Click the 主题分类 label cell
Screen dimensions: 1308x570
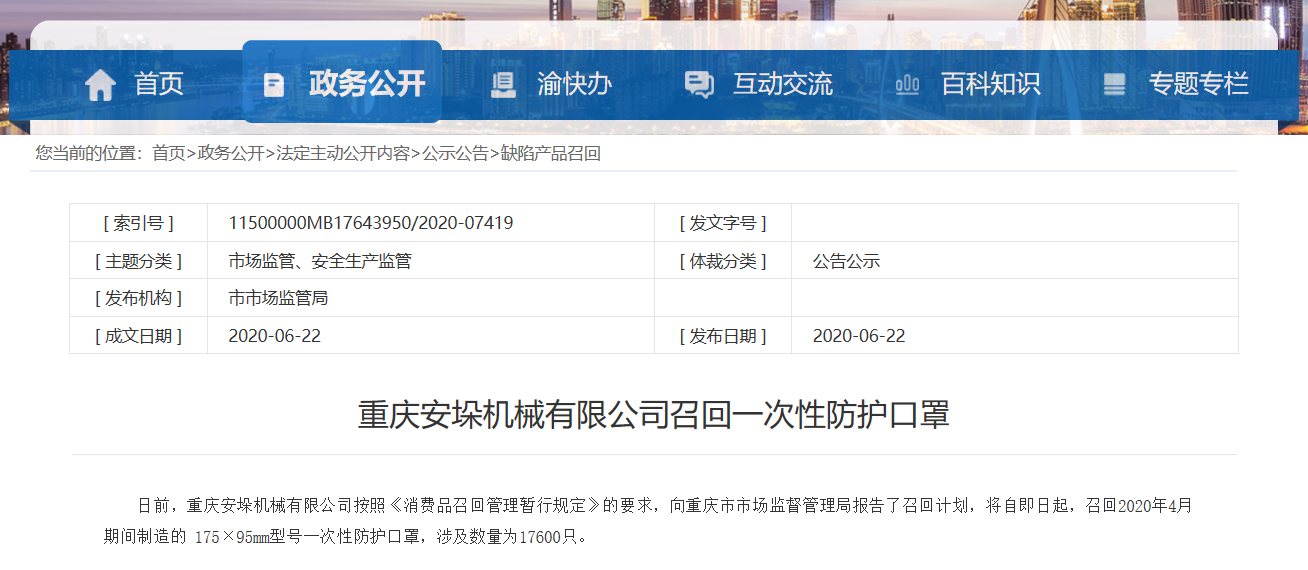tap(138, 261)
